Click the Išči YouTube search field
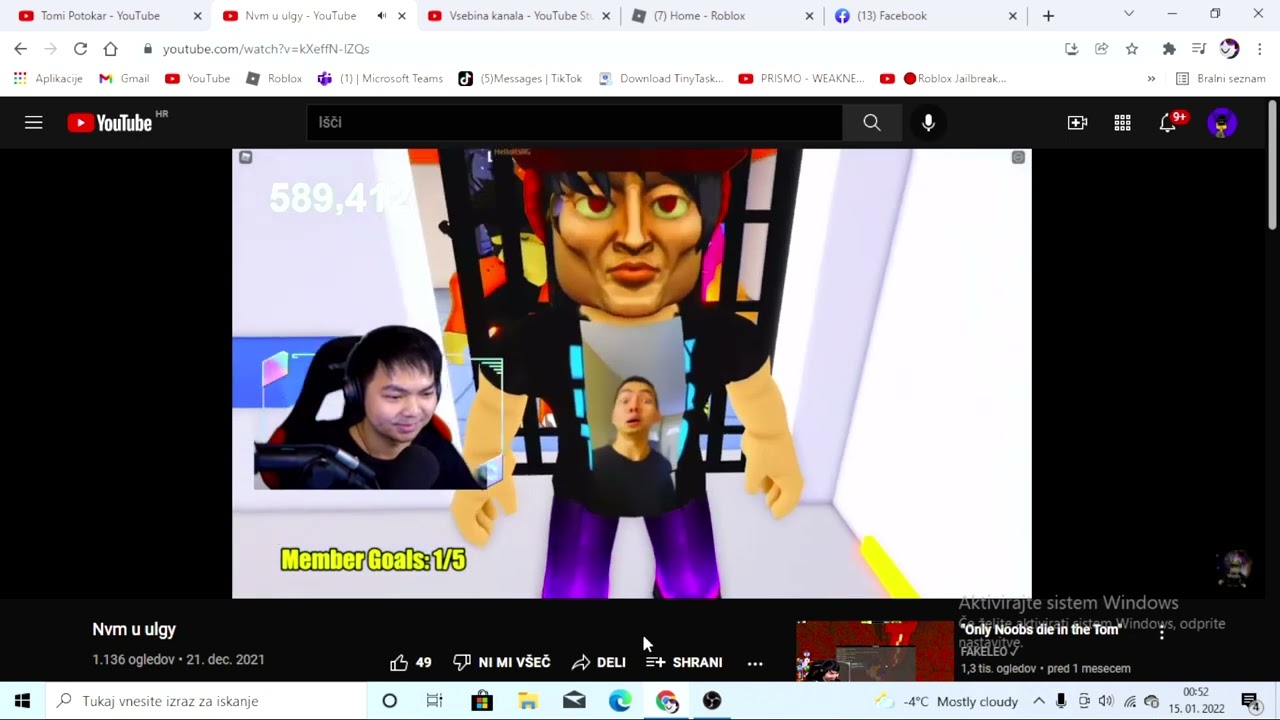Viewport: 1280px width, 720px height. [574, 122]
